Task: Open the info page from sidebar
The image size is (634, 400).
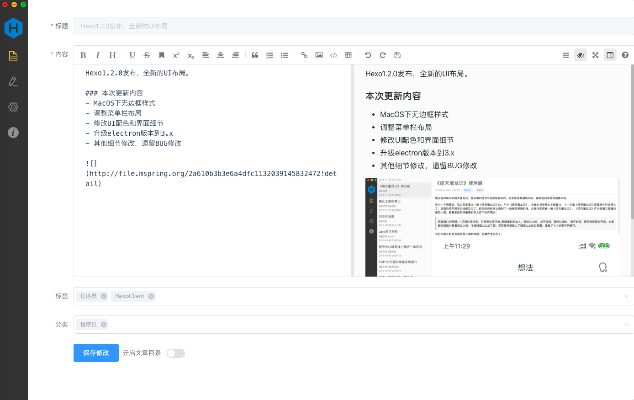Action: [x=13, y=132]
